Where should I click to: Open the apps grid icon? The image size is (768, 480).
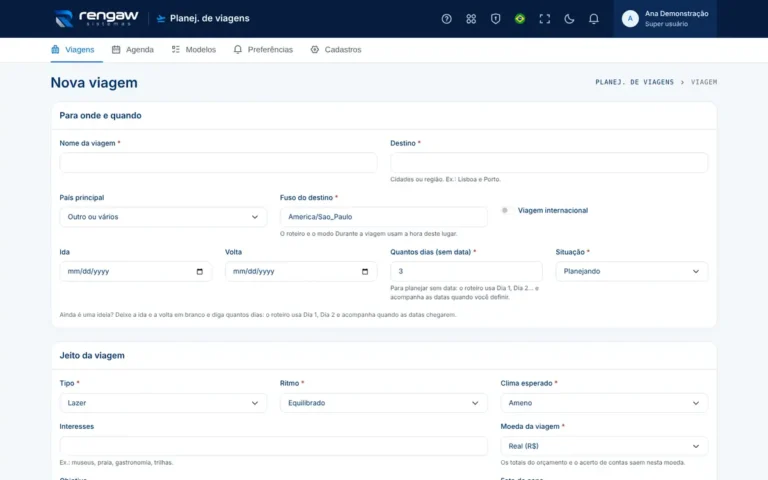point(471,19)
